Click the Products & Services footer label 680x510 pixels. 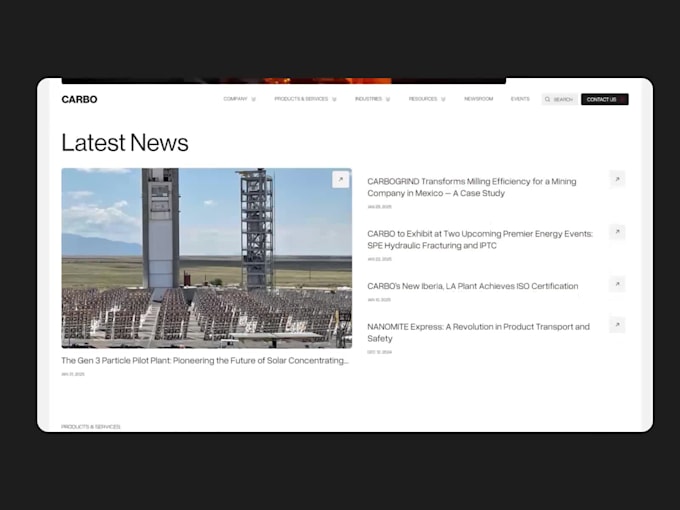point(91,427)
